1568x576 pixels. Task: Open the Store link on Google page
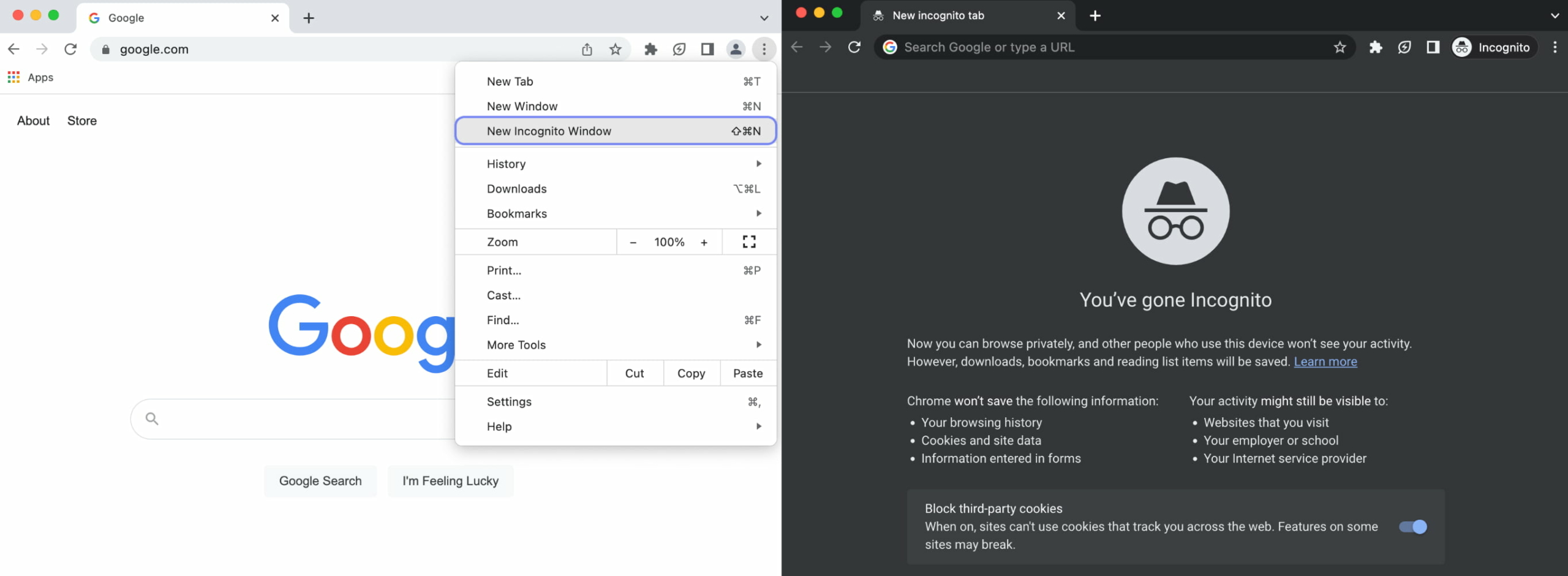tap(82, 121)
